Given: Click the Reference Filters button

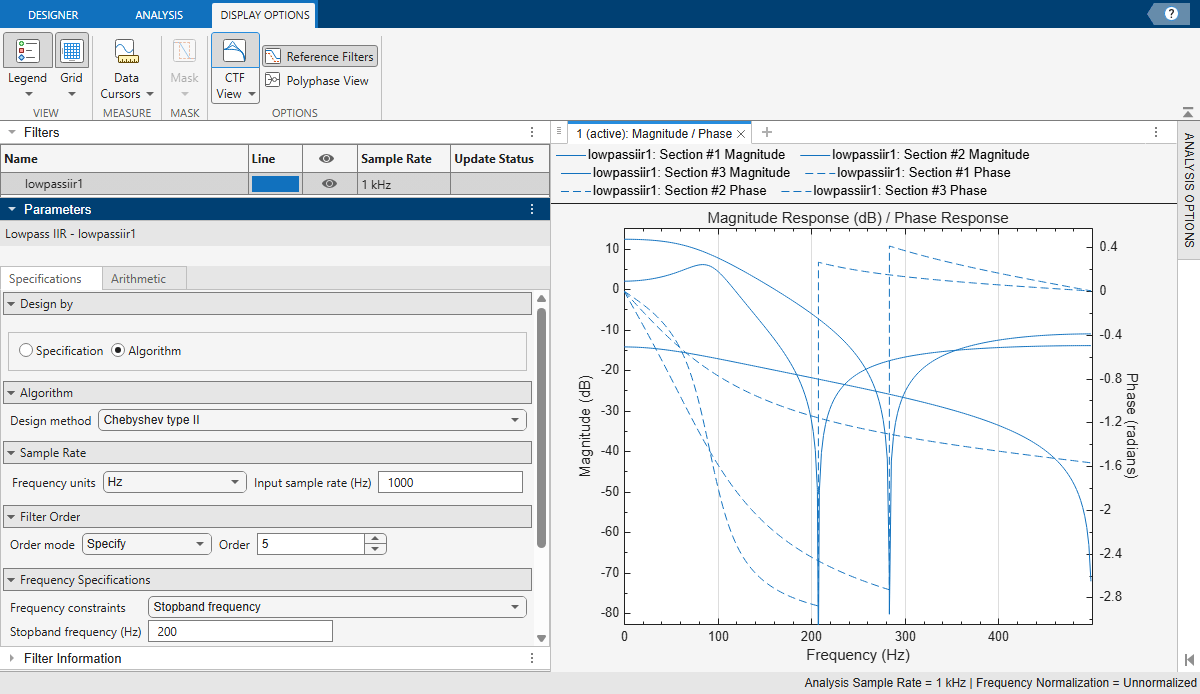Looking at the screenshot, I should (320, 56).
